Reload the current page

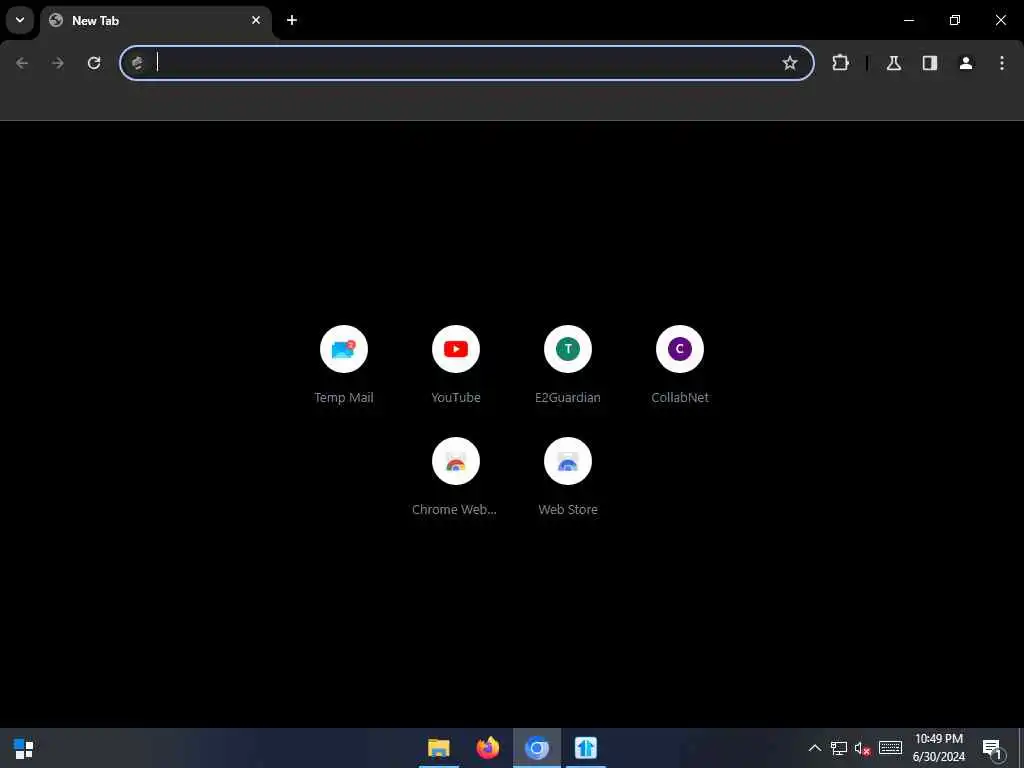(94, 63)
